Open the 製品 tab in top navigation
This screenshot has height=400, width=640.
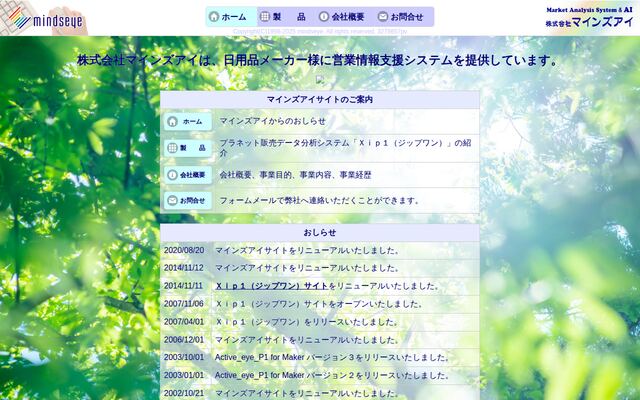(286, 17)
